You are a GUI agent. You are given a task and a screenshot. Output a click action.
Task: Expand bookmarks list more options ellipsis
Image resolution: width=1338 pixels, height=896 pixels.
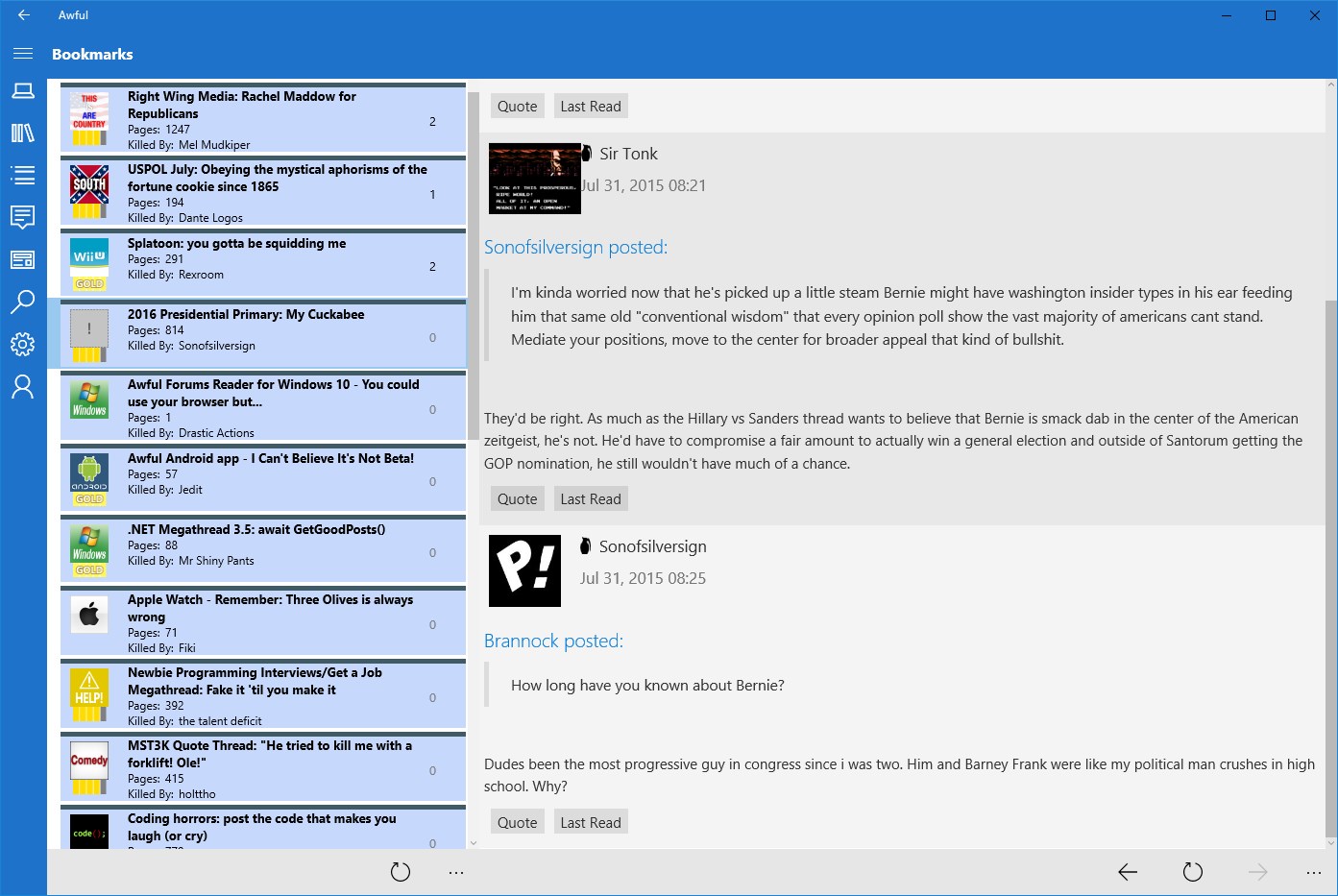[x=456, y=872]
